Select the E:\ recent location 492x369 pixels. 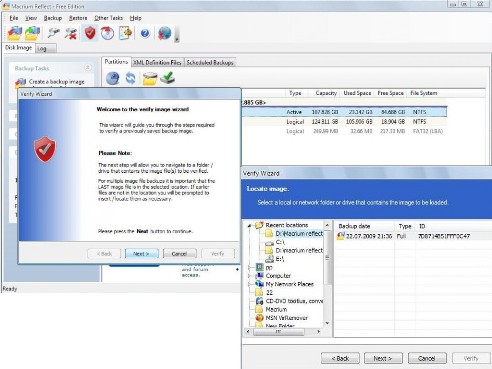point(280,259)
